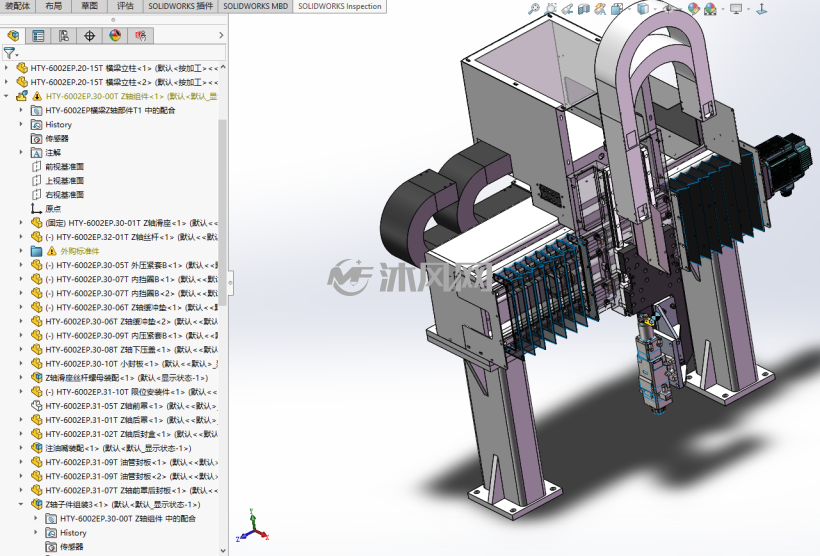Collapse HTY-6002EP.30-00T Z轴组件<1>
This screenshot has width=820, height=556.
point(6,96)
